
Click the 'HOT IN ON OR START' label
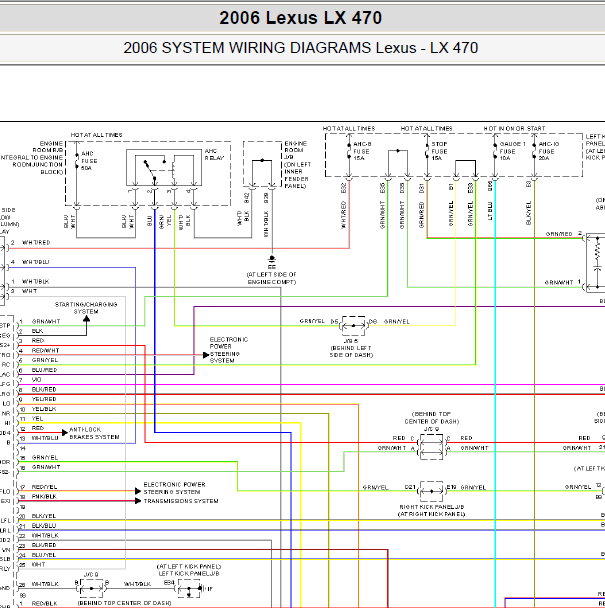(x=514, y=128)
